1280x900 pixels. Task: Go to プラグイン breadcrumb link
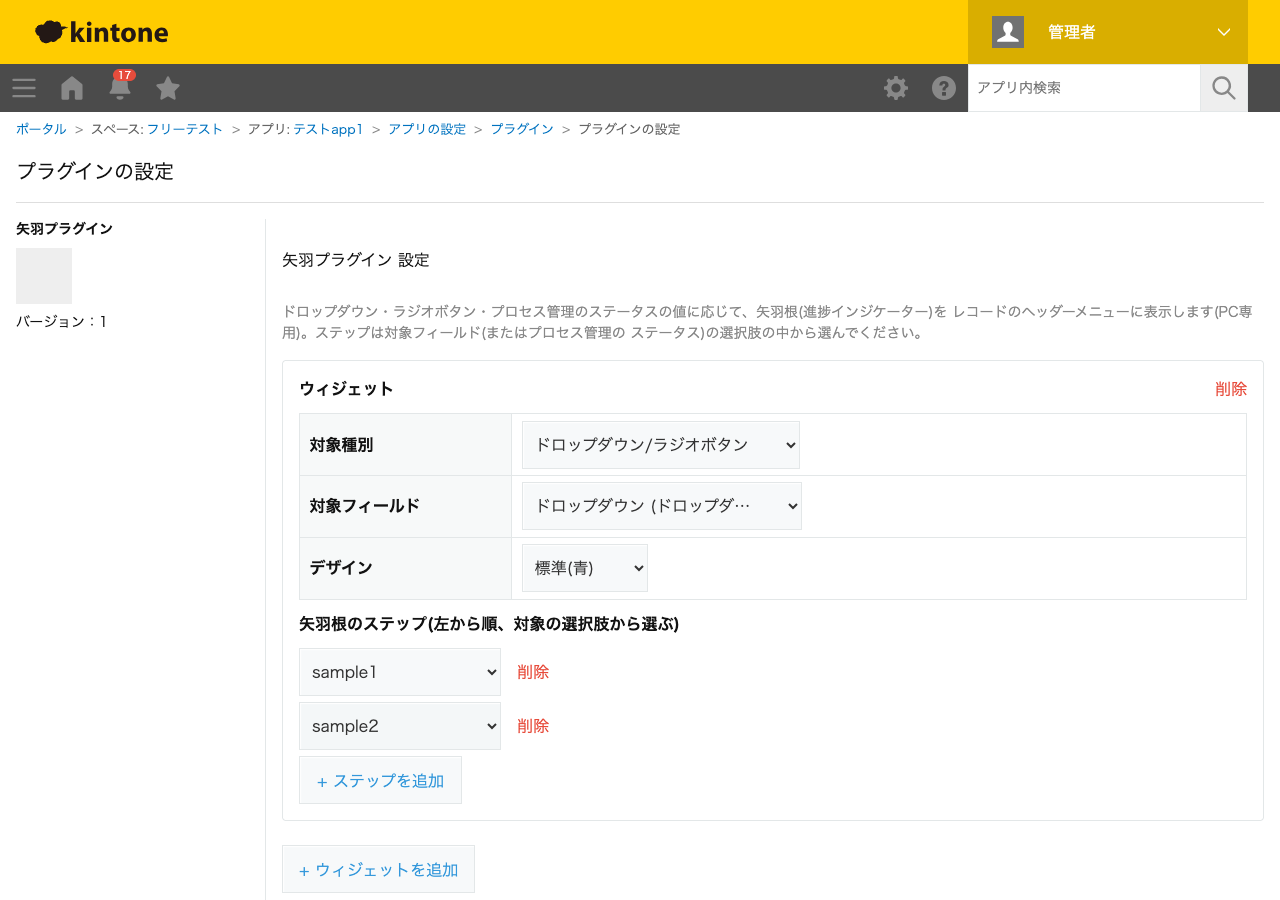[522, 129]
